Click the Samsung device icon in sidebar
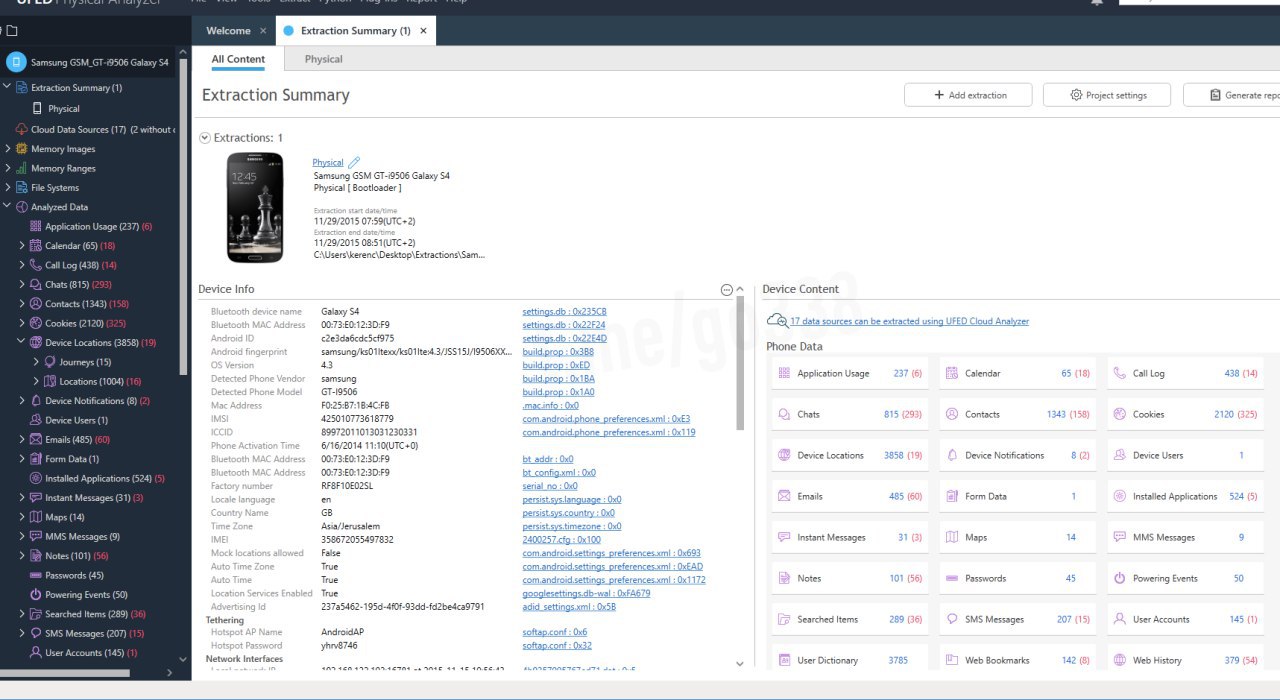This screenshot has height=700, width=1280. point(16,62)
